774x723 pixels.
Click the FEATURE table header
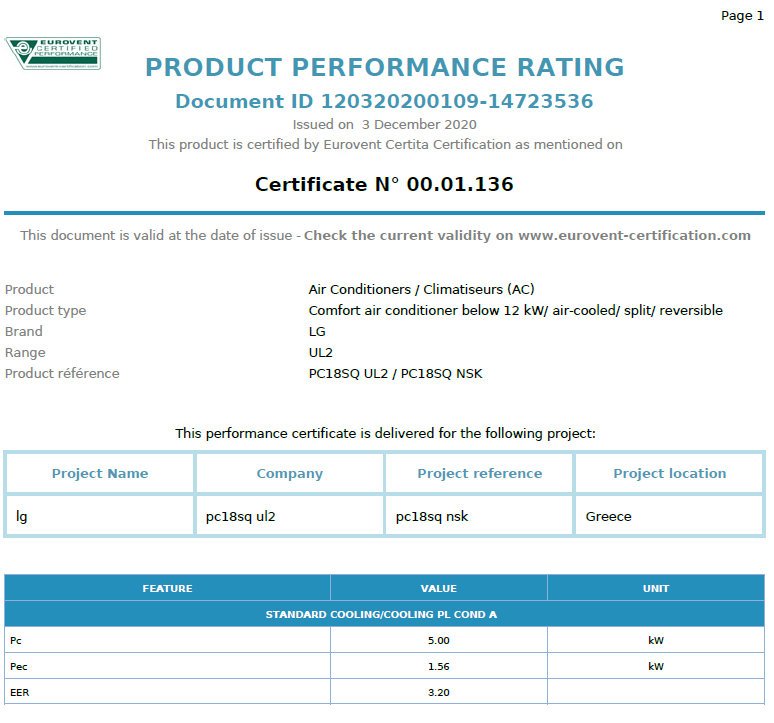(x=167, y=588)
